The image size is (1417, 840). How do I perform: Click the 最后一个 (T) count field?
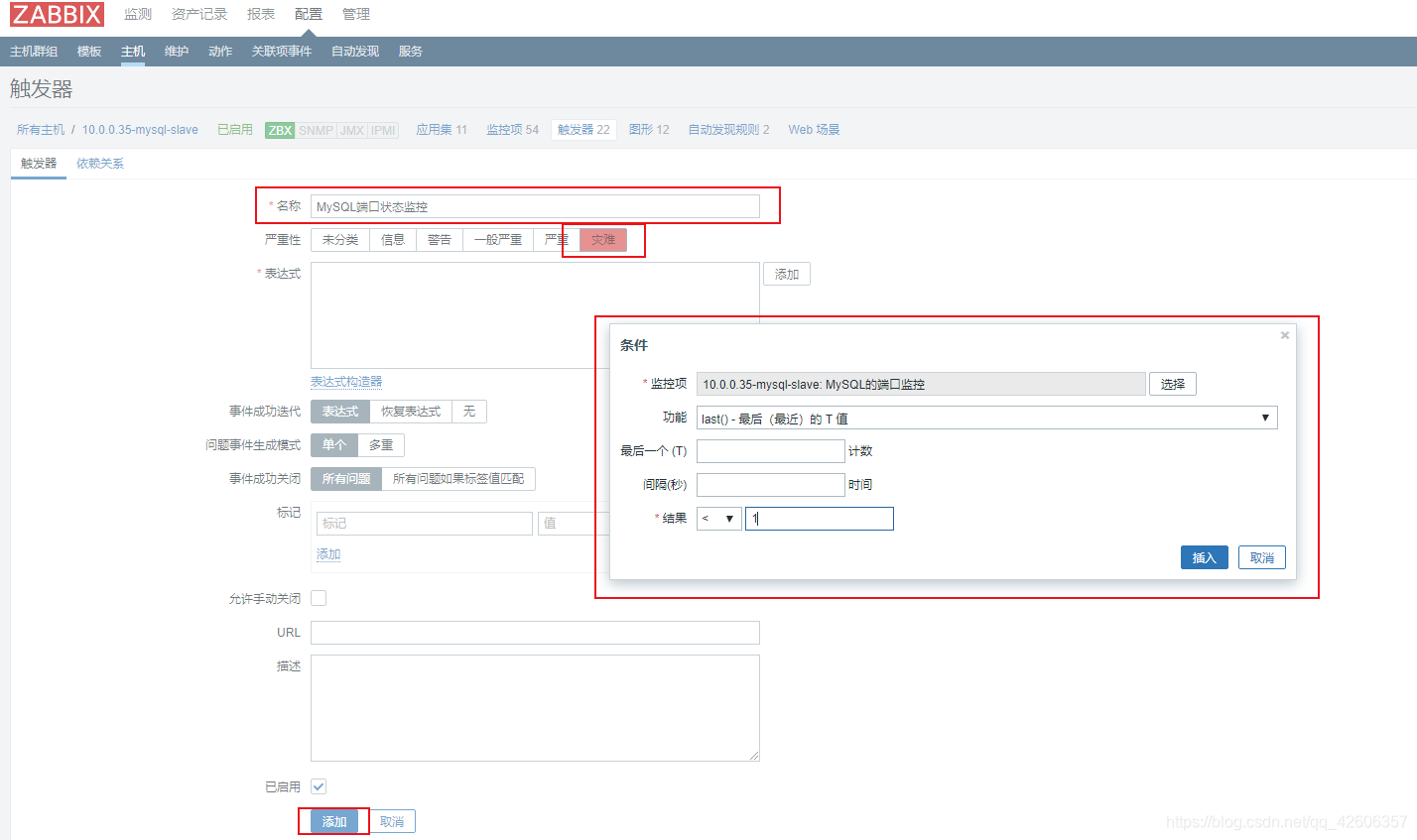(771, 451)
